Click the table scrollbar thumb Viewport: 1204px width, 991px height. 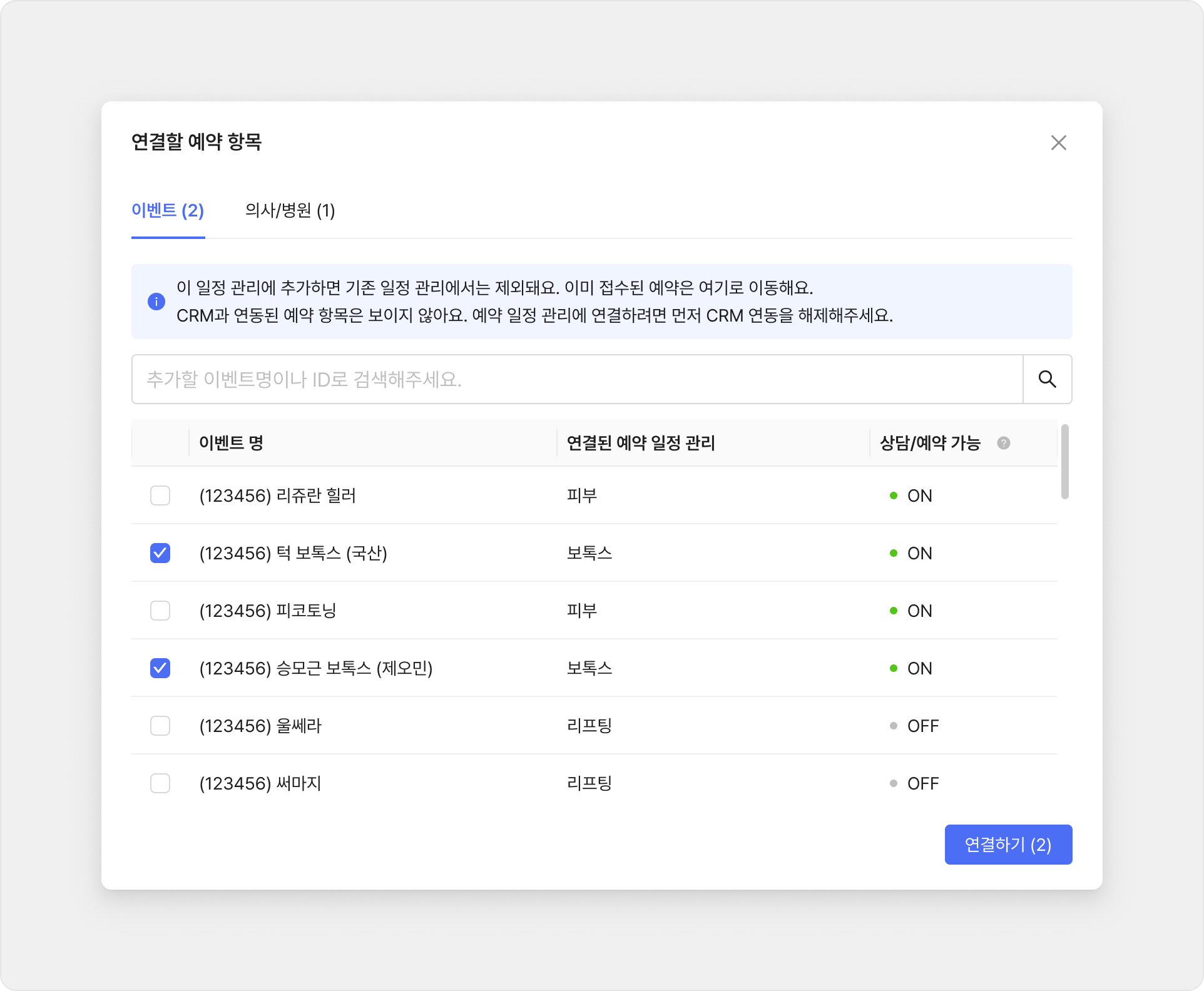(1064, 462)
